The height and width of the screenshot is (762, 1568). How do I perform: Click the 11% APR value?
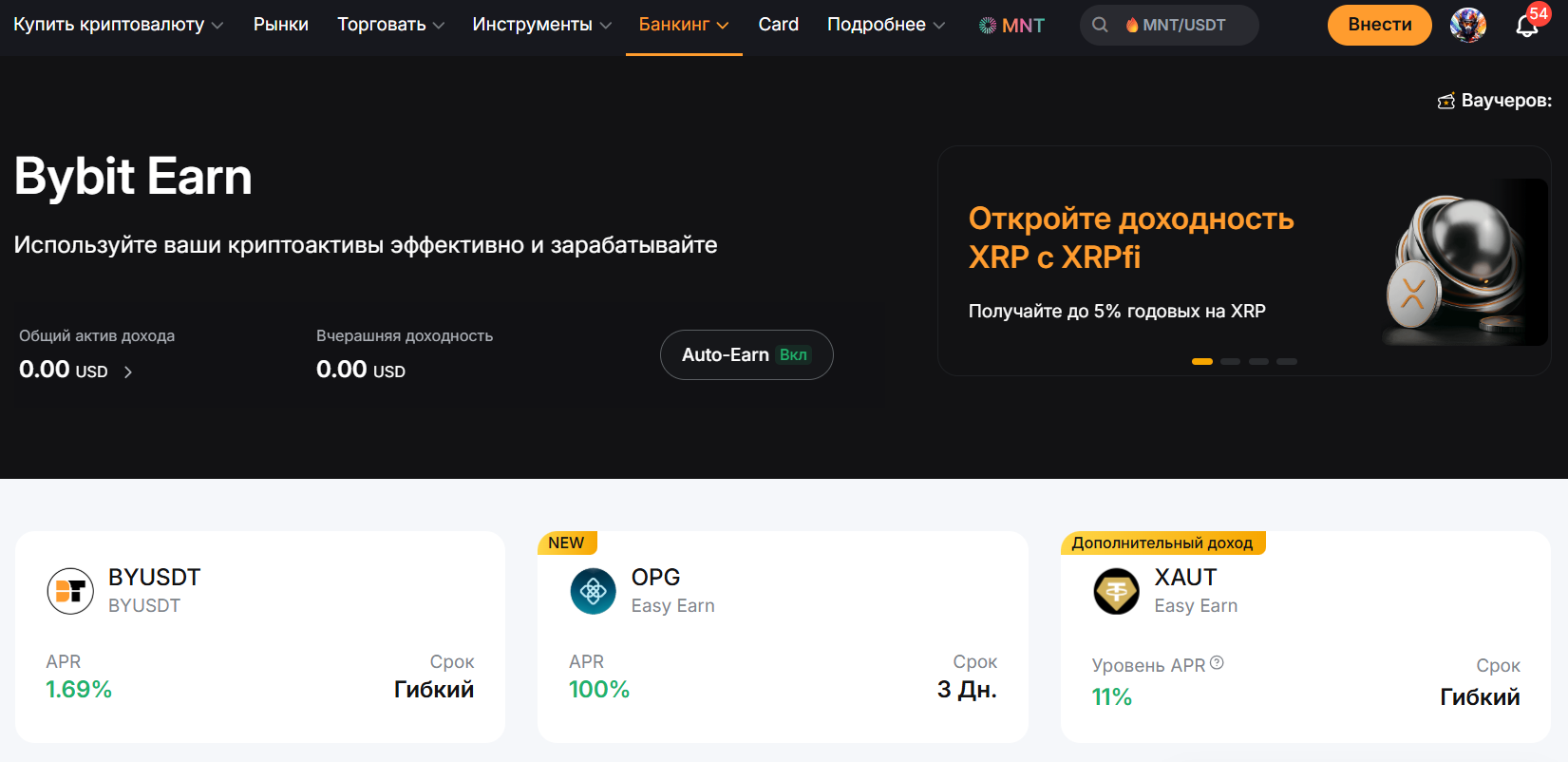(x=1112, y=697)
